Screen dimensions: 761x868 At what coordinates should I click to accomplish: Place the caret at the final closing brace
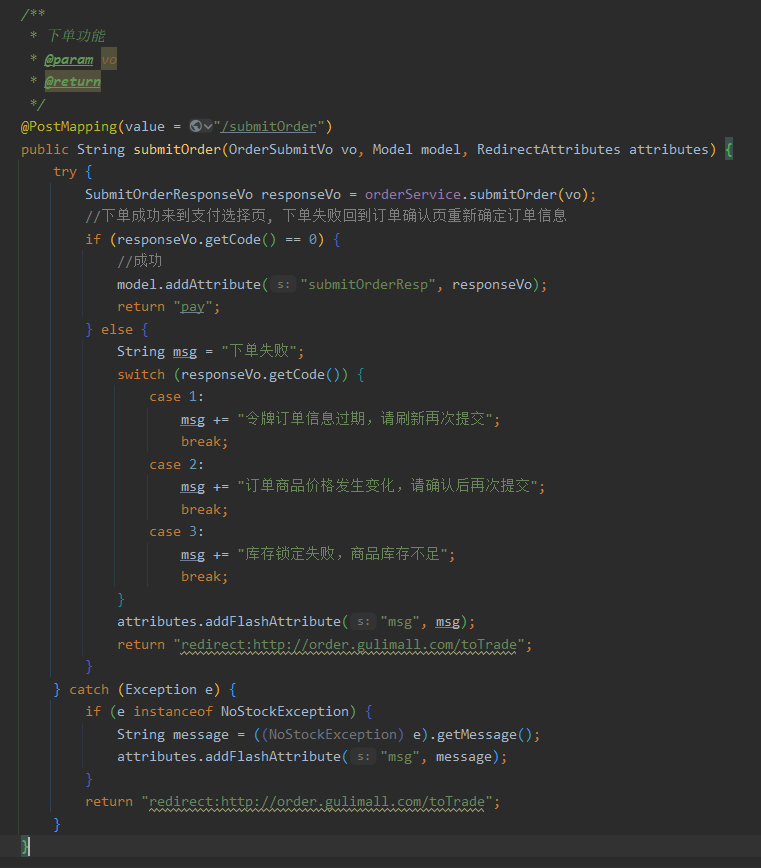[25, 846]
